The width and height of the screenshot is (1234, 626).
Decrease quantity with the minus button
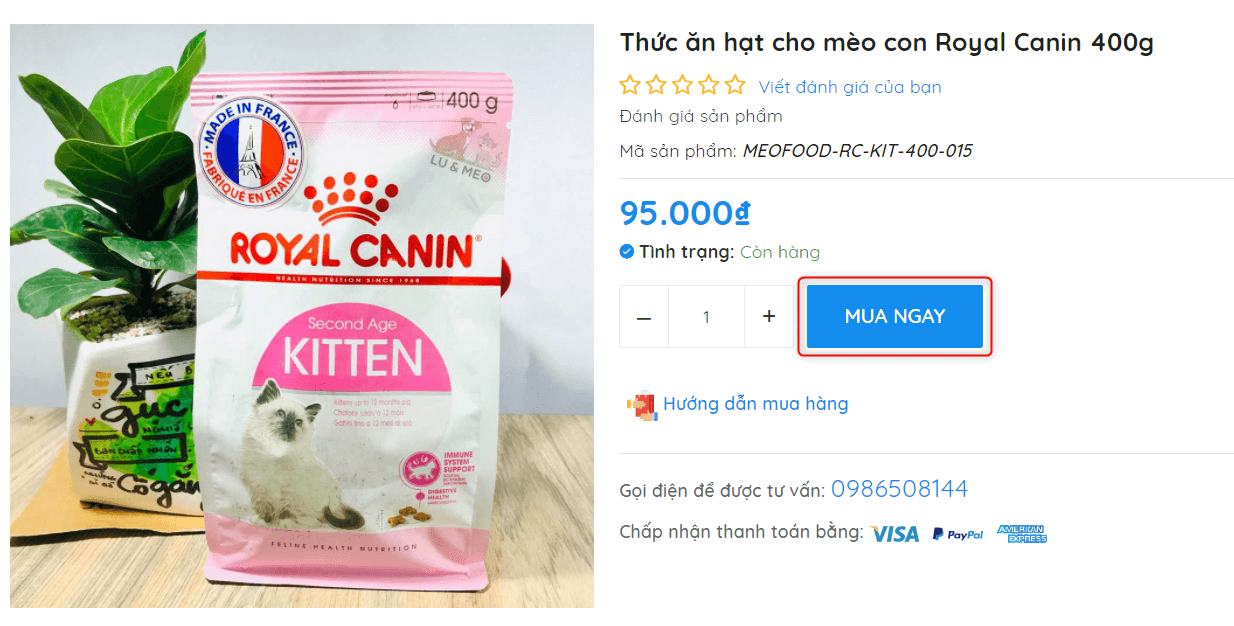644,317
